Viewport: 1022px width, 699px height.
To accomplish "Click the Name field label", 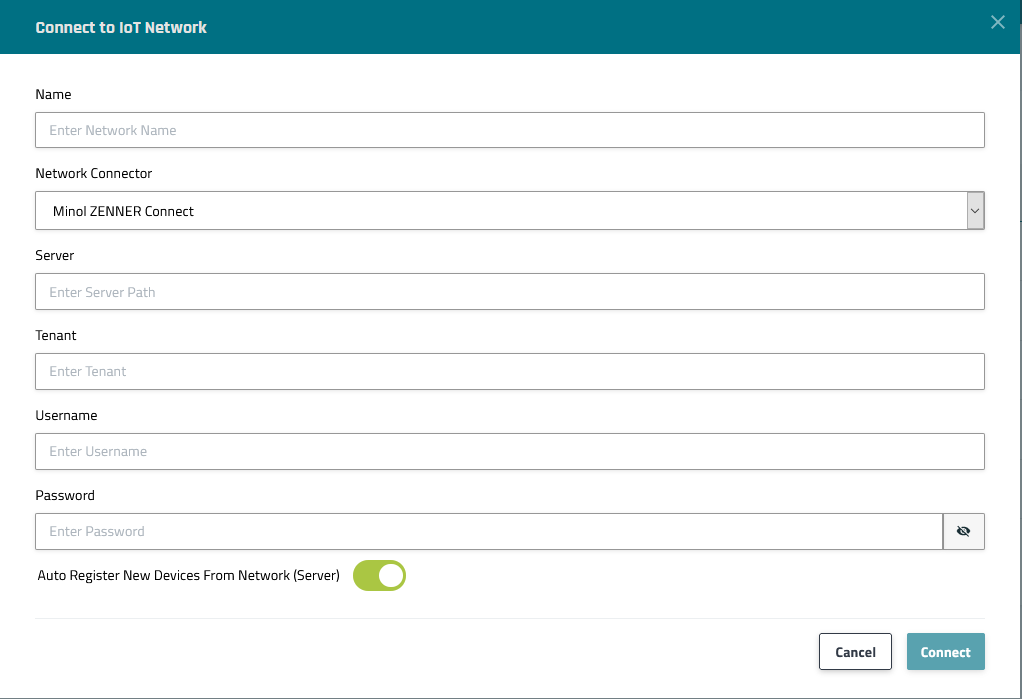I will [53, 94].
